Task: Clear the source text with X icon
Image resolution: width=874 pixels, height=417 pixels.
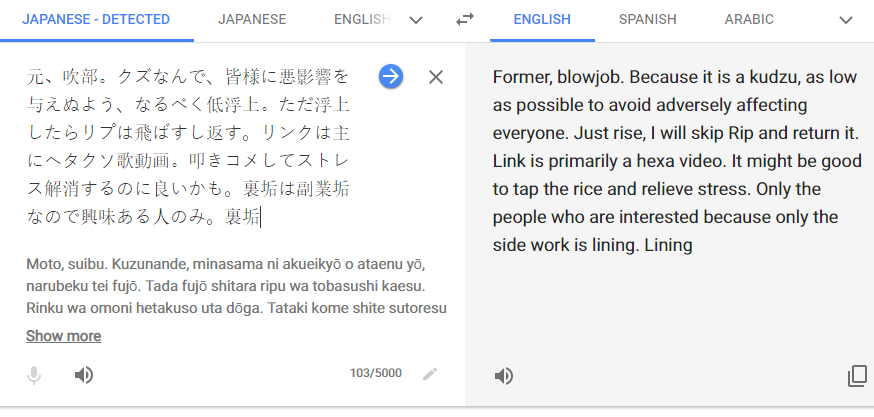Action: [436, 77]
